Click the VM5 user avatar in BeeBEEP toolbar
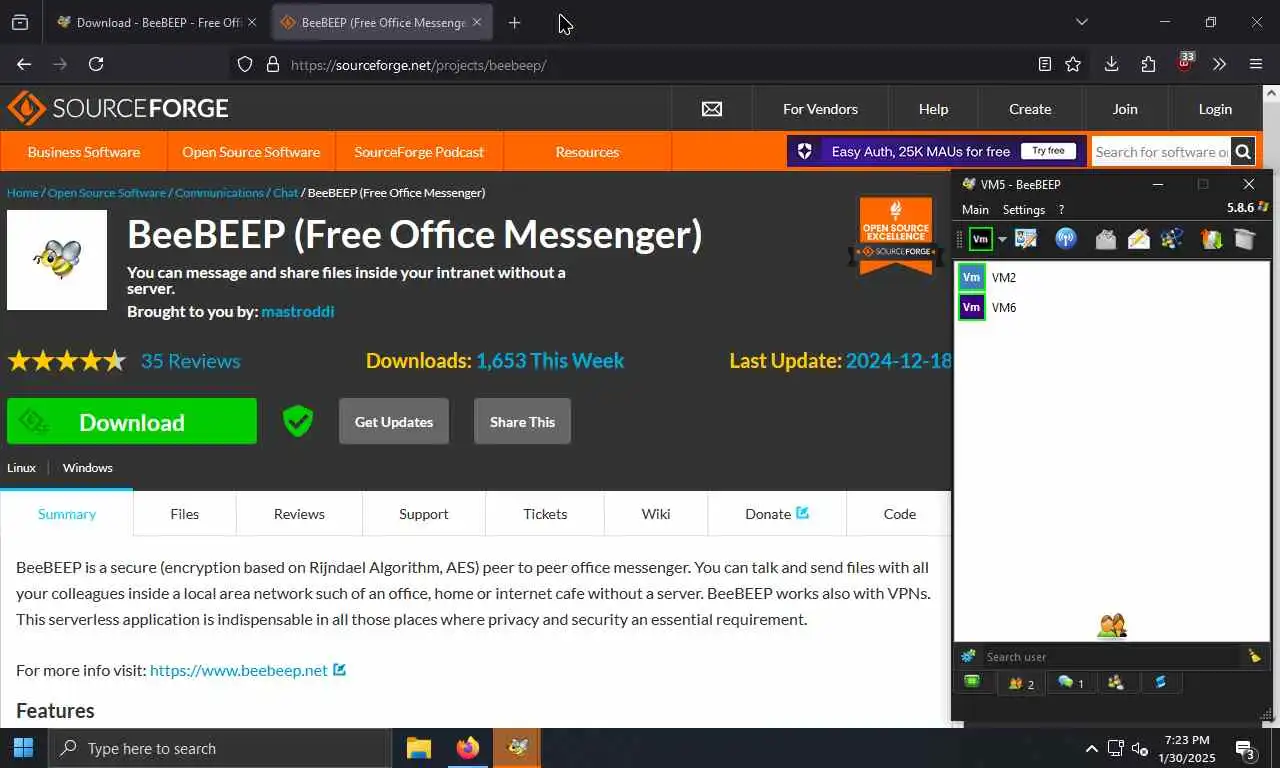The width and height of the screenshot is (1280, 768). pyautogui.click(x=981, y=239)
